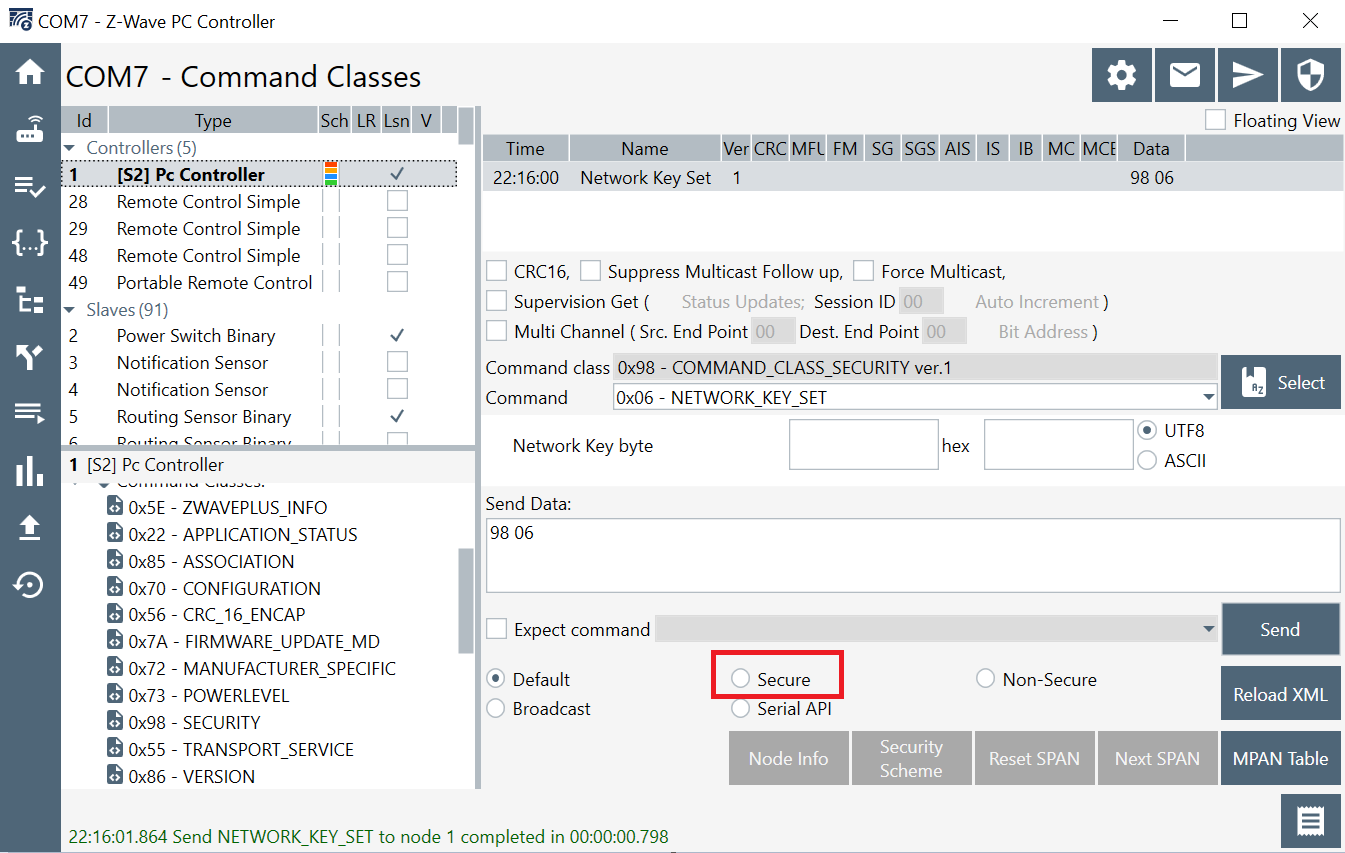Enable the Expect command checkbox
Image resolution: width=1345 pixels, height=853 pixels.
point(496,629)
